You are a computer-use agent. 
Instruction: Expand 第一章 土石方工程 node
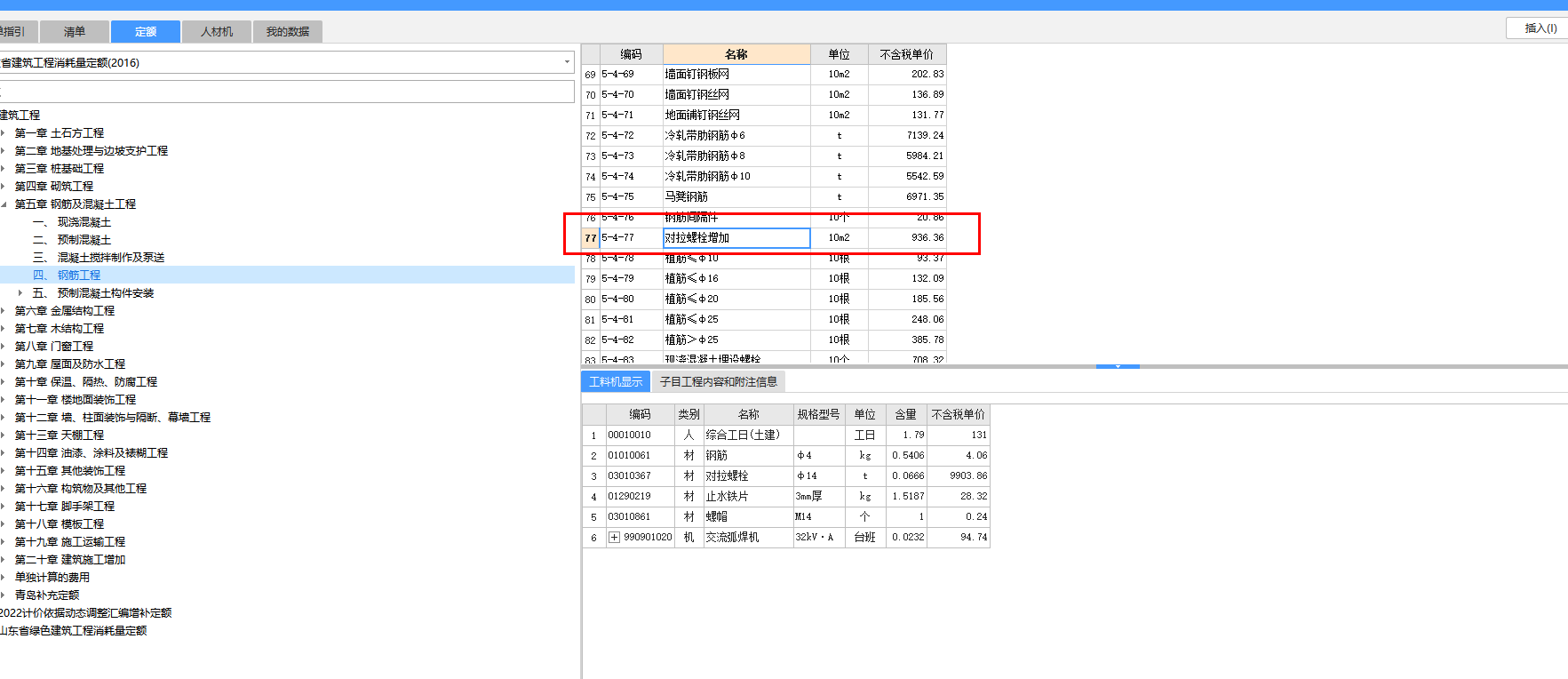click(4, 133)
